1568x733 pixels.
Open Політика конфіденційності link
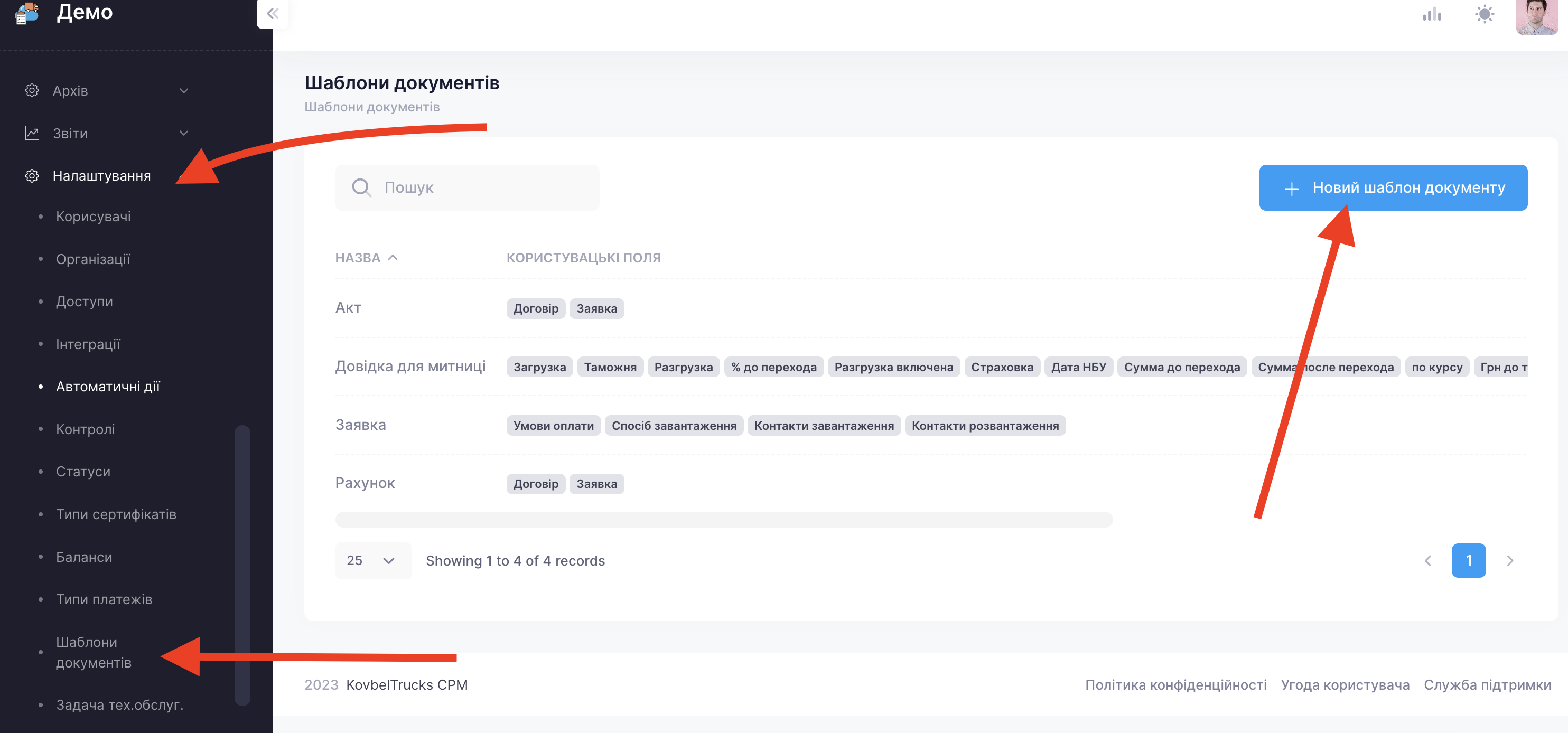coord(1175,685)
